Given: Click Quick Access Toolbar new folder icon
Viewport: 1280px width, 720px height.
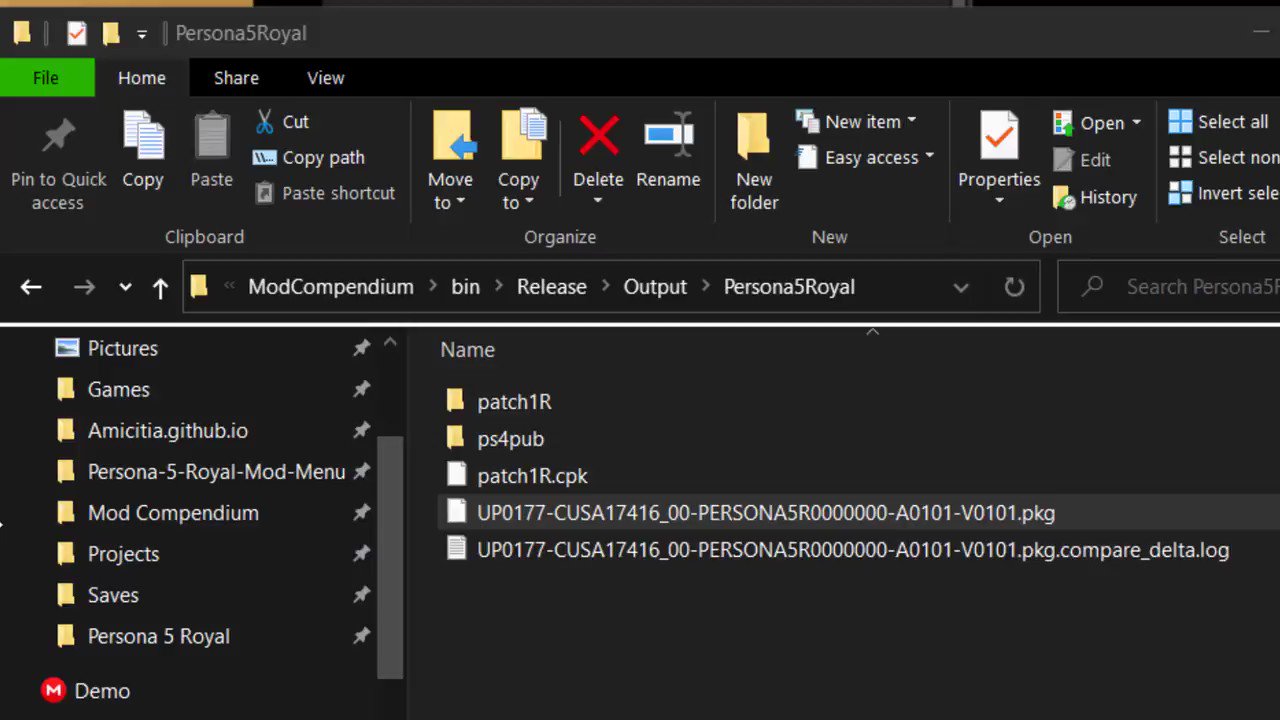Looking at the screenshot, I should pos(111,34).
